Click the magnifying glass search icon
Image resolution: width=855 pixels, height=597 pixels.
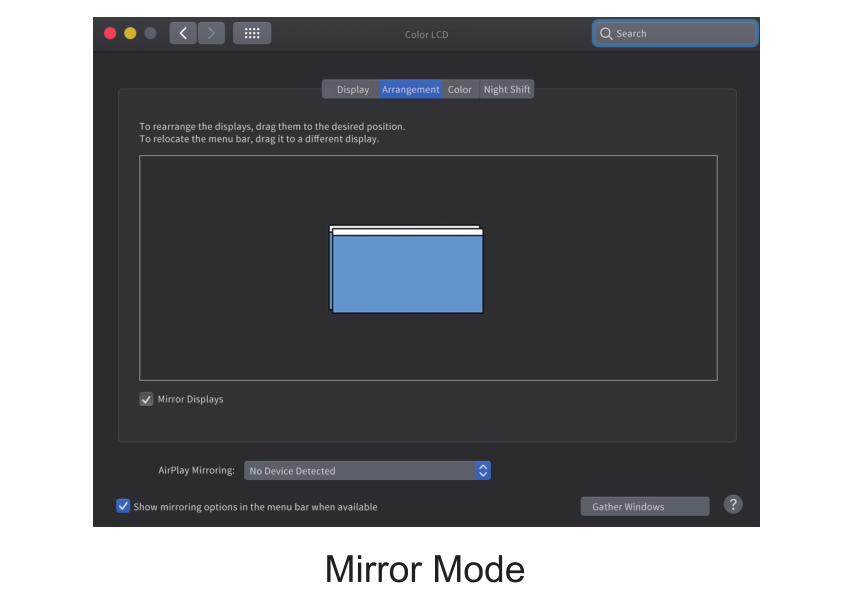tap(606, 34)
